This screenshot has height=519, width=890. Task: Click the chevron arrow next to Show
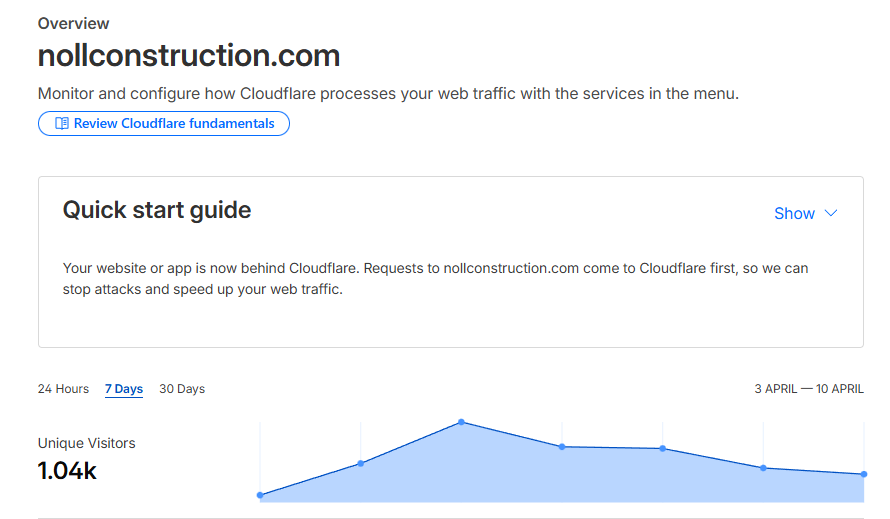[x=830, y=213]
